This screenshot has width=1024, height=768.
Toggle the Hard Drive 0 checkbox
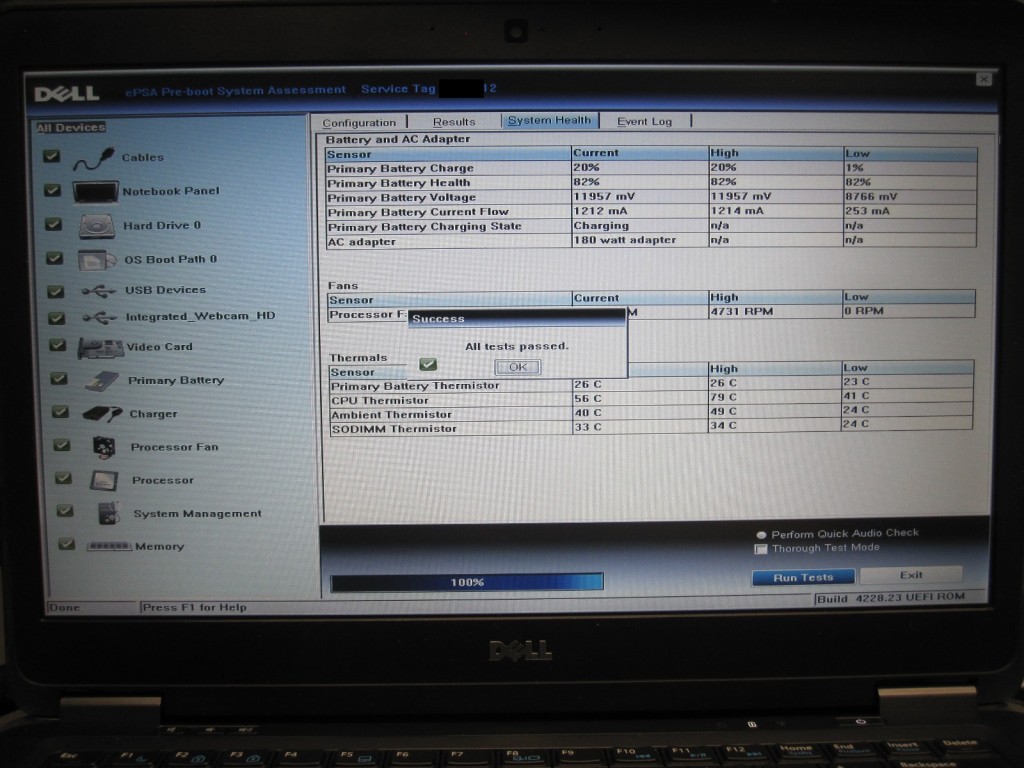pyautogui.click(x=54, y=224)
